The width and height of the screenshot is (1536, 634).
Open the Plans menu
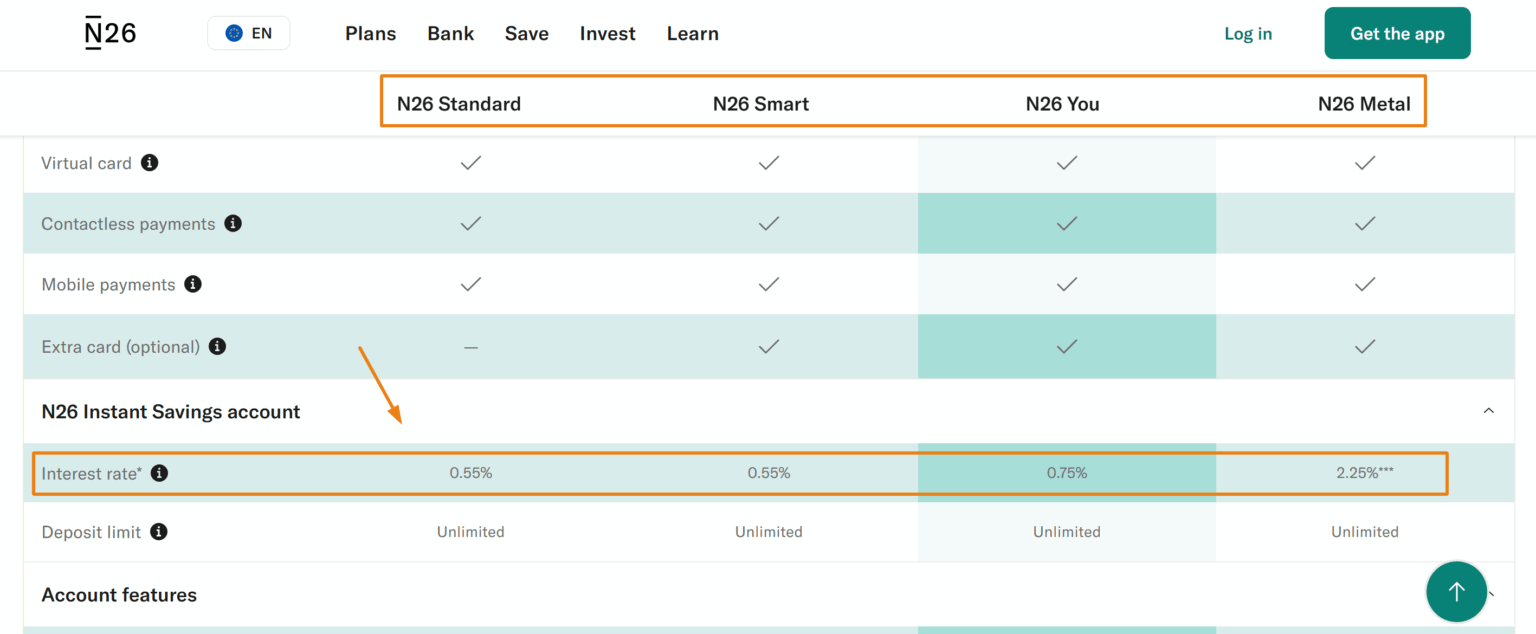(x=370, y=33)
